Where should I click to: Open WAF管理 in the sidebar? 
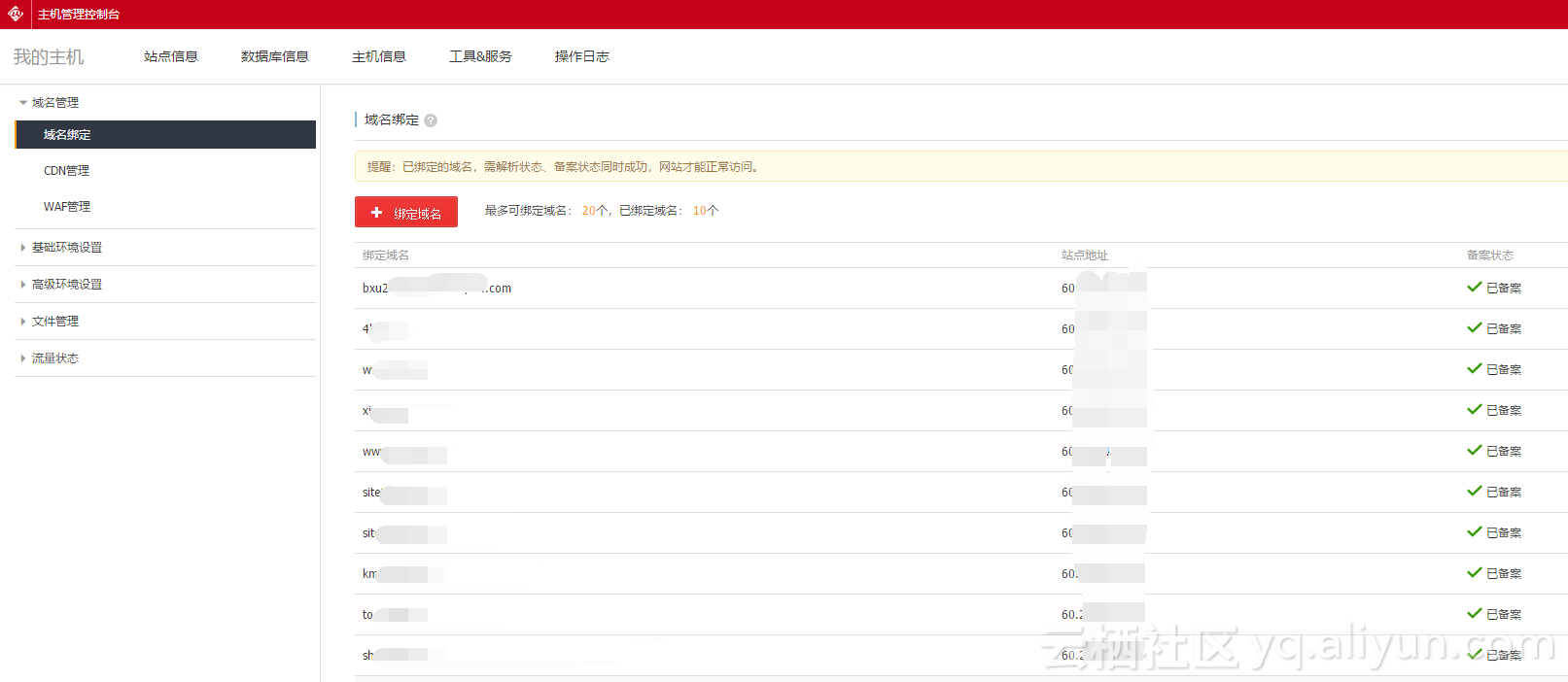coord(67,207)
